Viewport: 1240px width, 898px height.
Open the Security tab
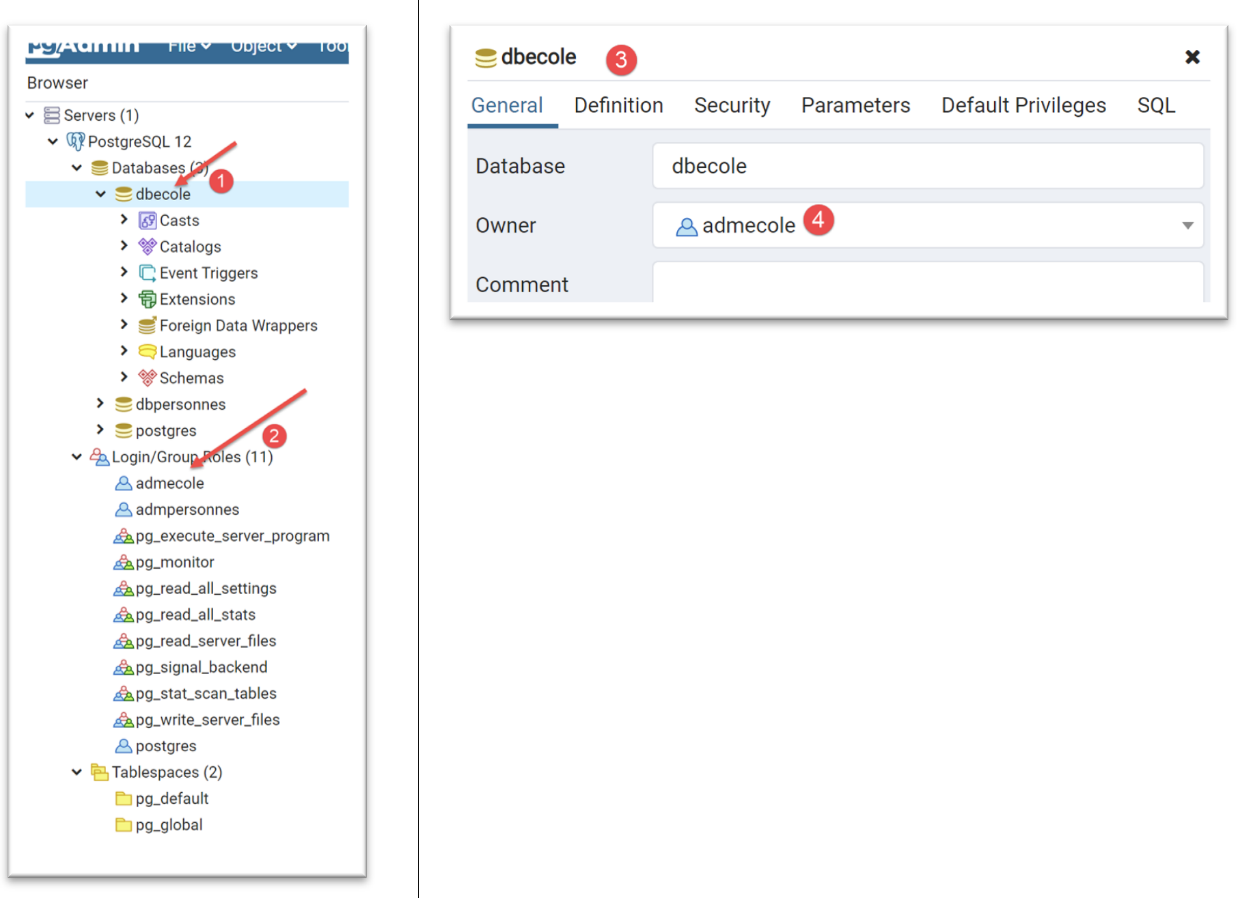tap(732, 106)
